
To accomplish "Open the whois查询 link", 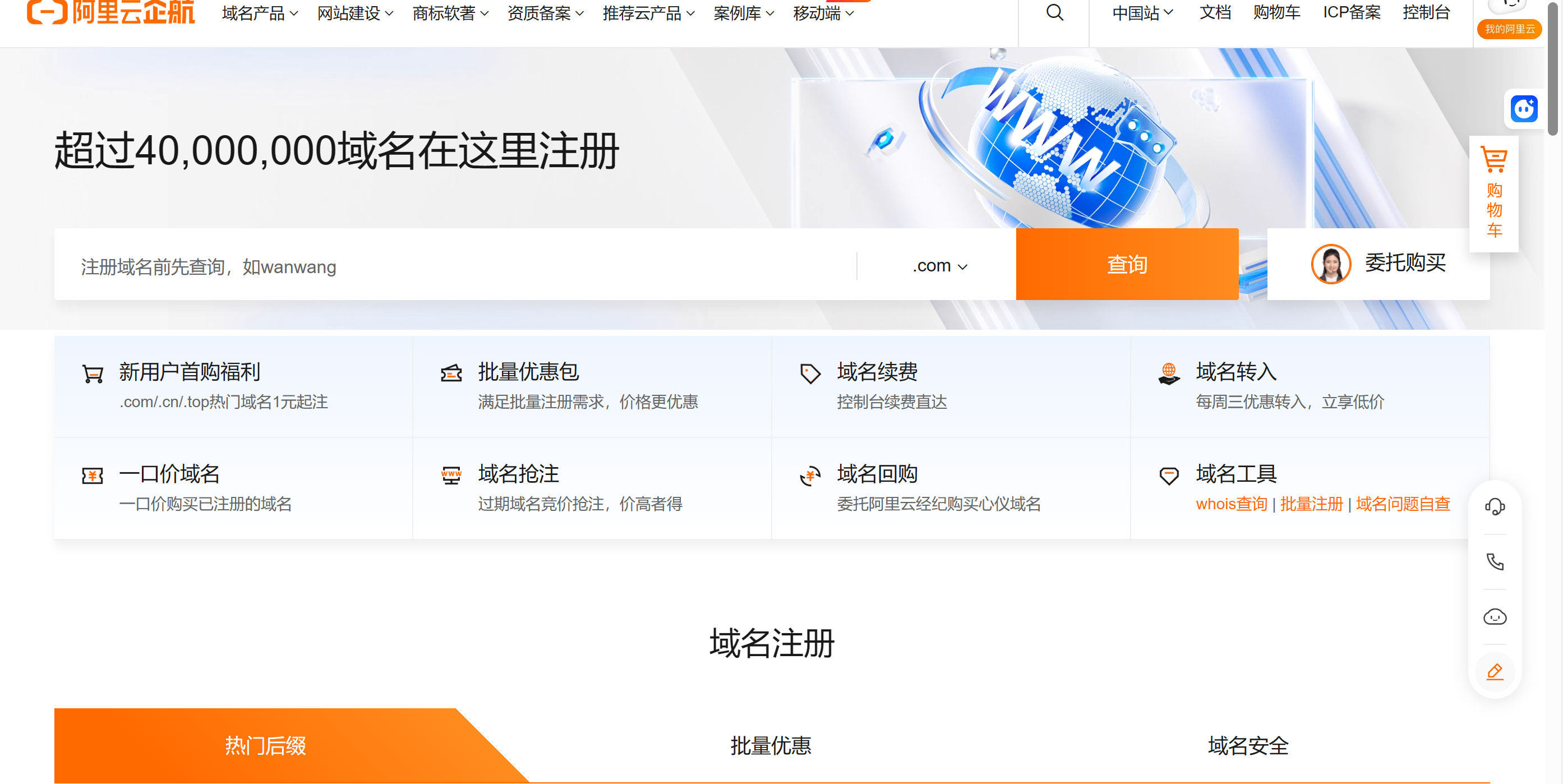I will click(1231, 504).
